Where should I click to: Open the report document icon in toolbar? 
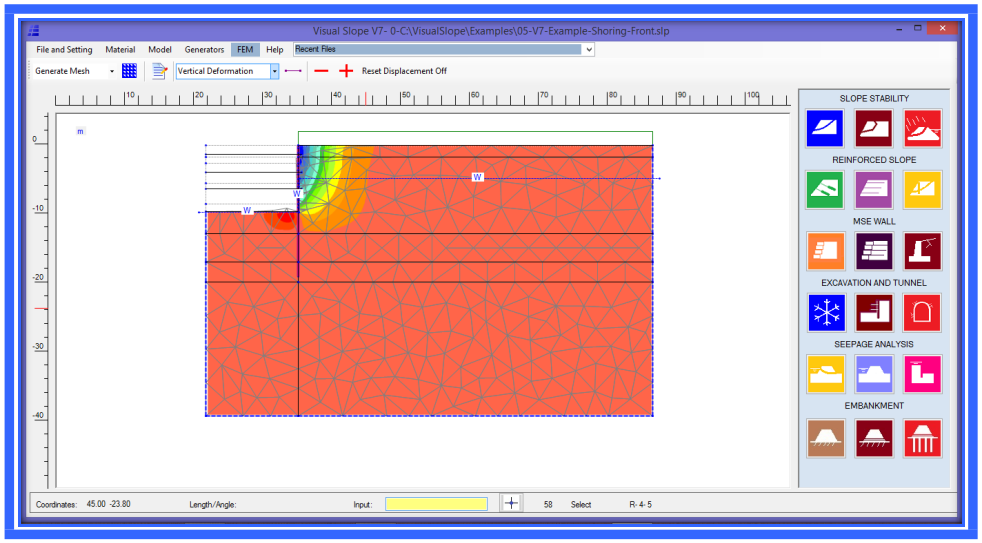(159, 71)
